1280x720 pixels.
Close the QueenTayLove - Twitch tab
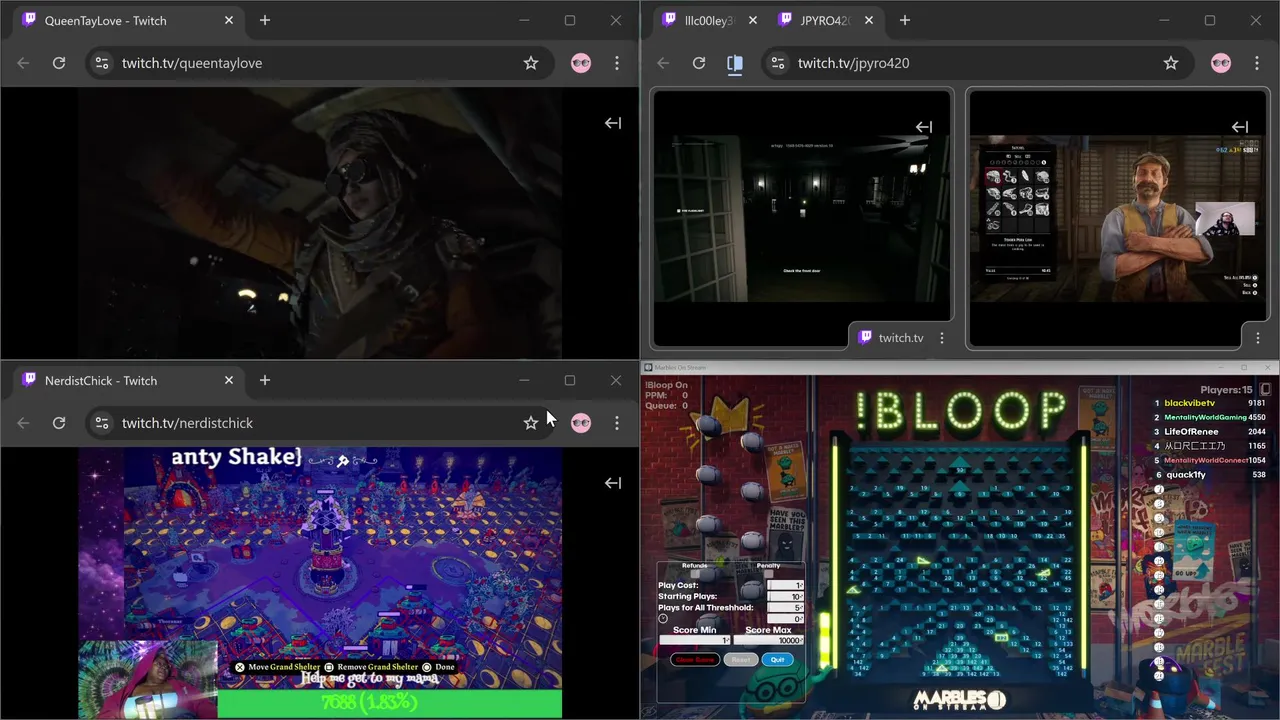point(229,20)
